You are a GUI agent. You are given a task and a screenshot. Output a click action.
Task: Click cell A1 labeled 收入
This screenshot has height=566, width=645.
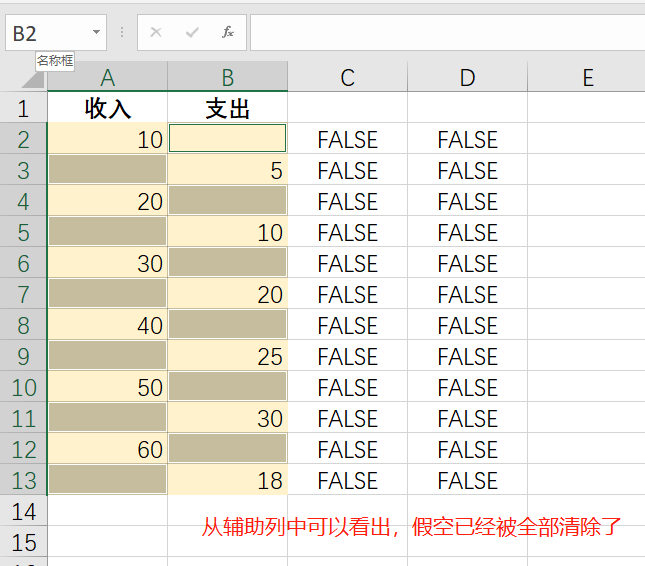click(x=107, y=108)
